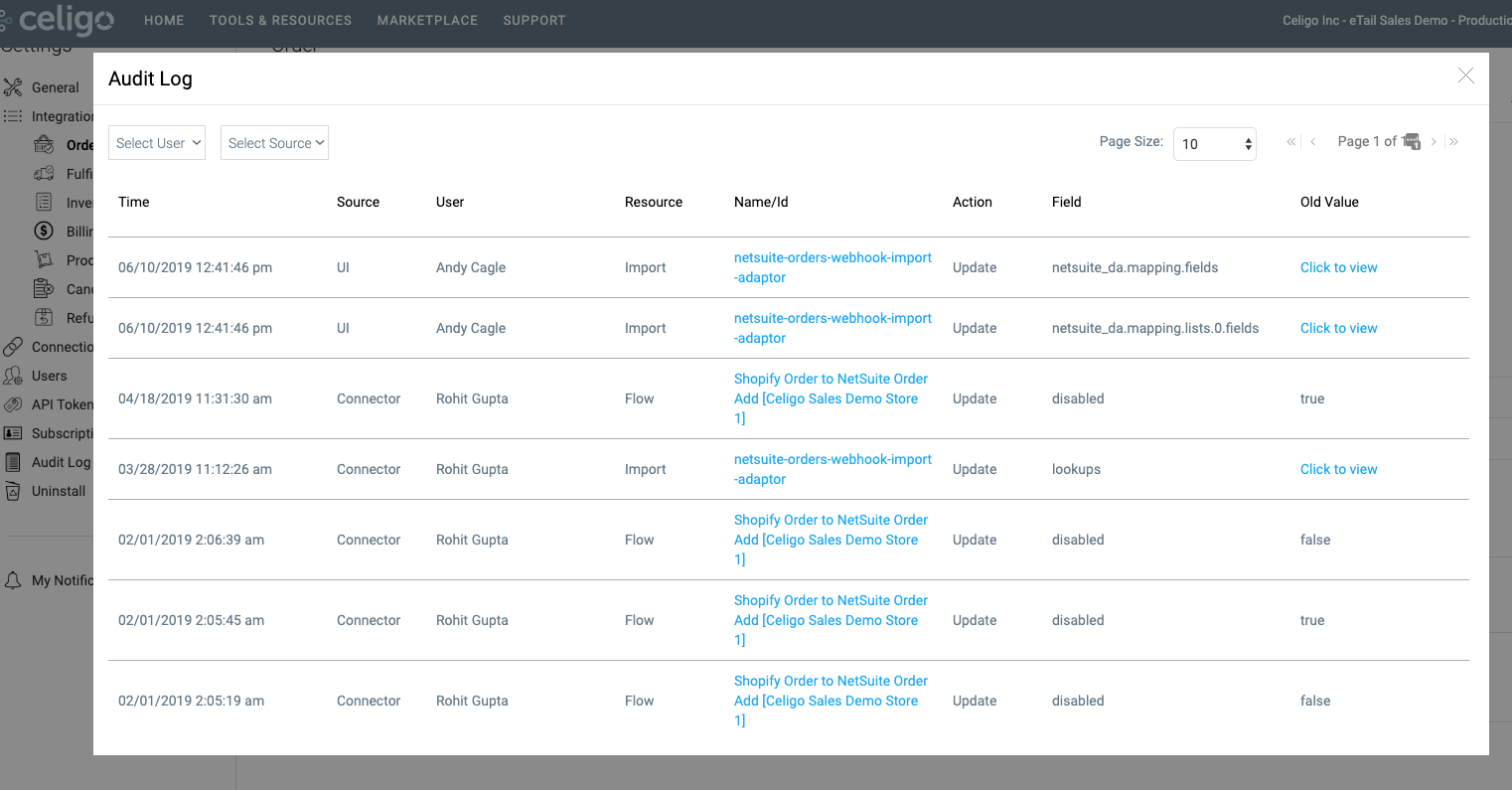
Task: Select the Users icon in the sidebar
Action: pyautogui.click(x=14, y=375)
